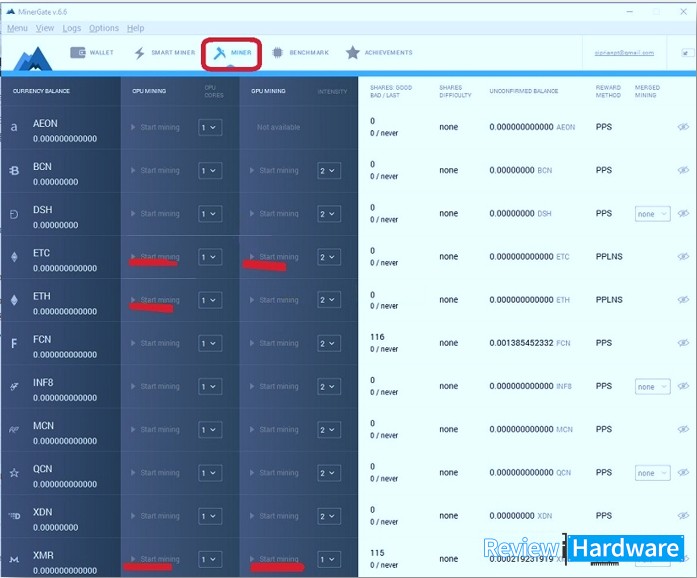697x578 pixels.
Task: Toggle visibility of ETC row
Action: (x=683, y=257)
